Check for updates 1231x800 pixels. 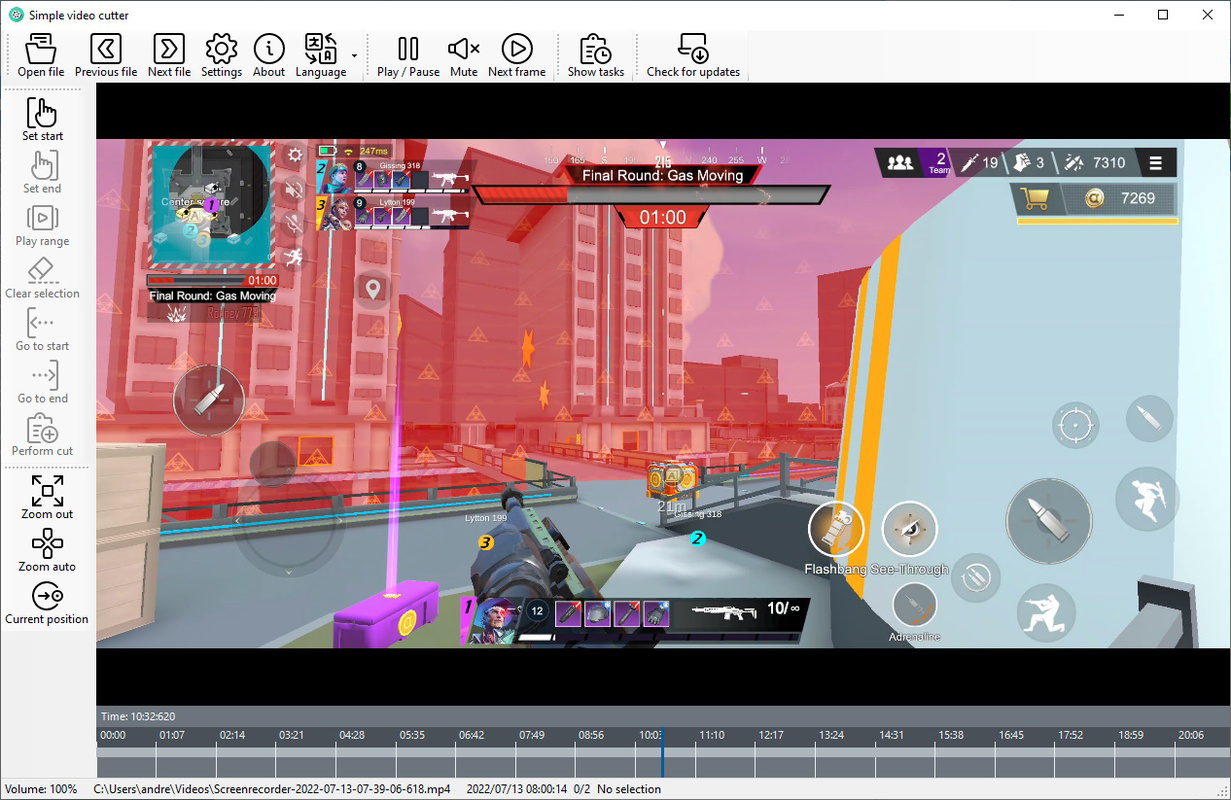coord(693,56)
